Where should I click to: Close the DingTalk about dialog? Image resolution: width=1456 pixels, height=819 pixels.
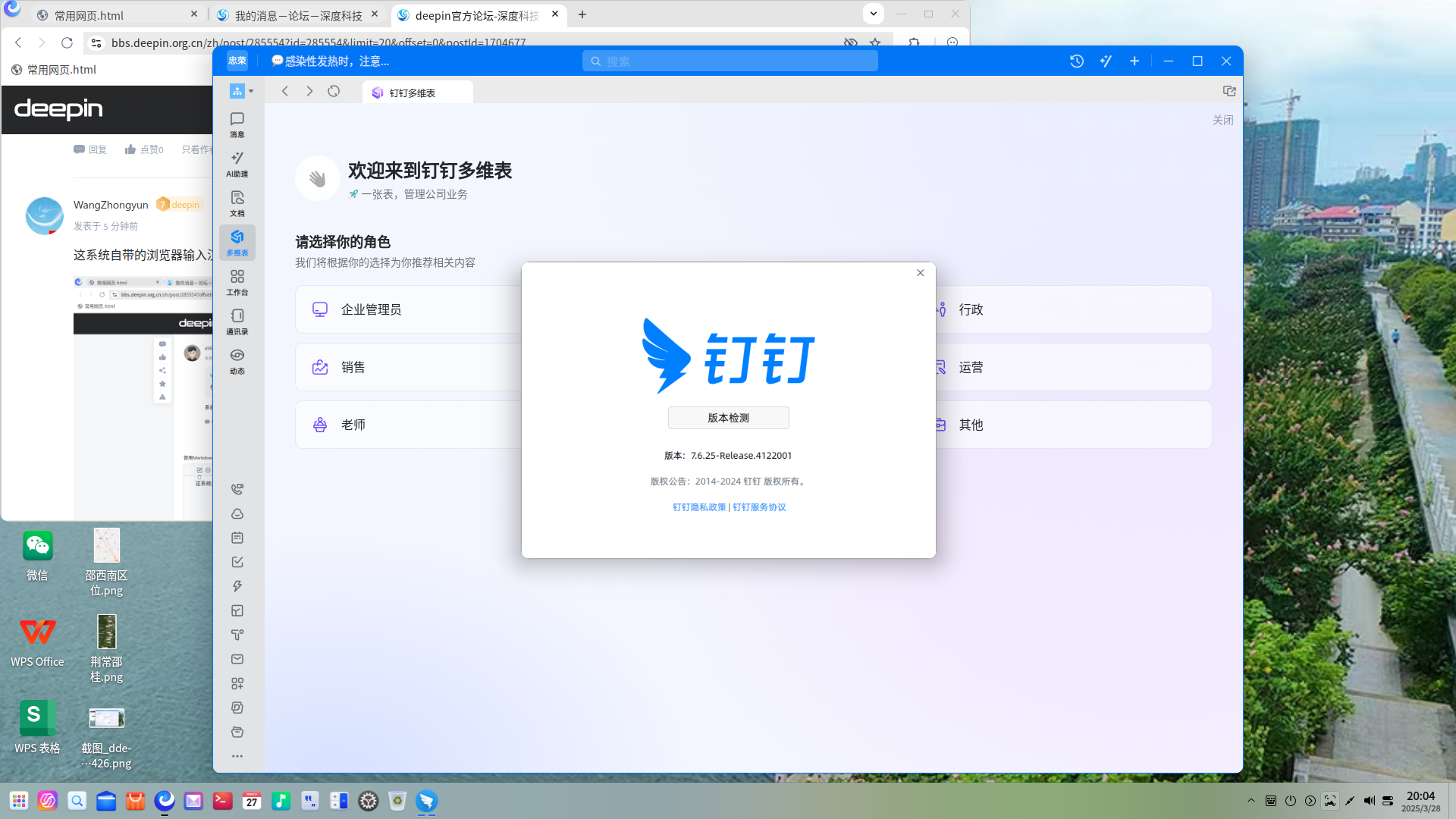[x=920, y=272]
